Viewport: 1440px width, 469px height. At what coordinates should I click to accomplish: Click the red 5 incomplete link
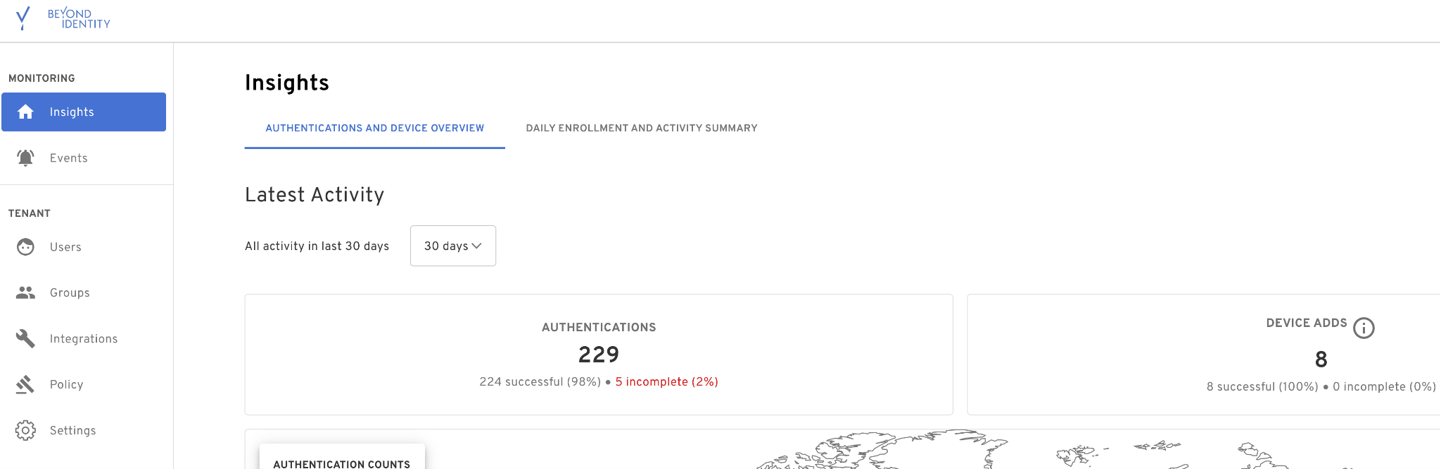coord(666,382)
